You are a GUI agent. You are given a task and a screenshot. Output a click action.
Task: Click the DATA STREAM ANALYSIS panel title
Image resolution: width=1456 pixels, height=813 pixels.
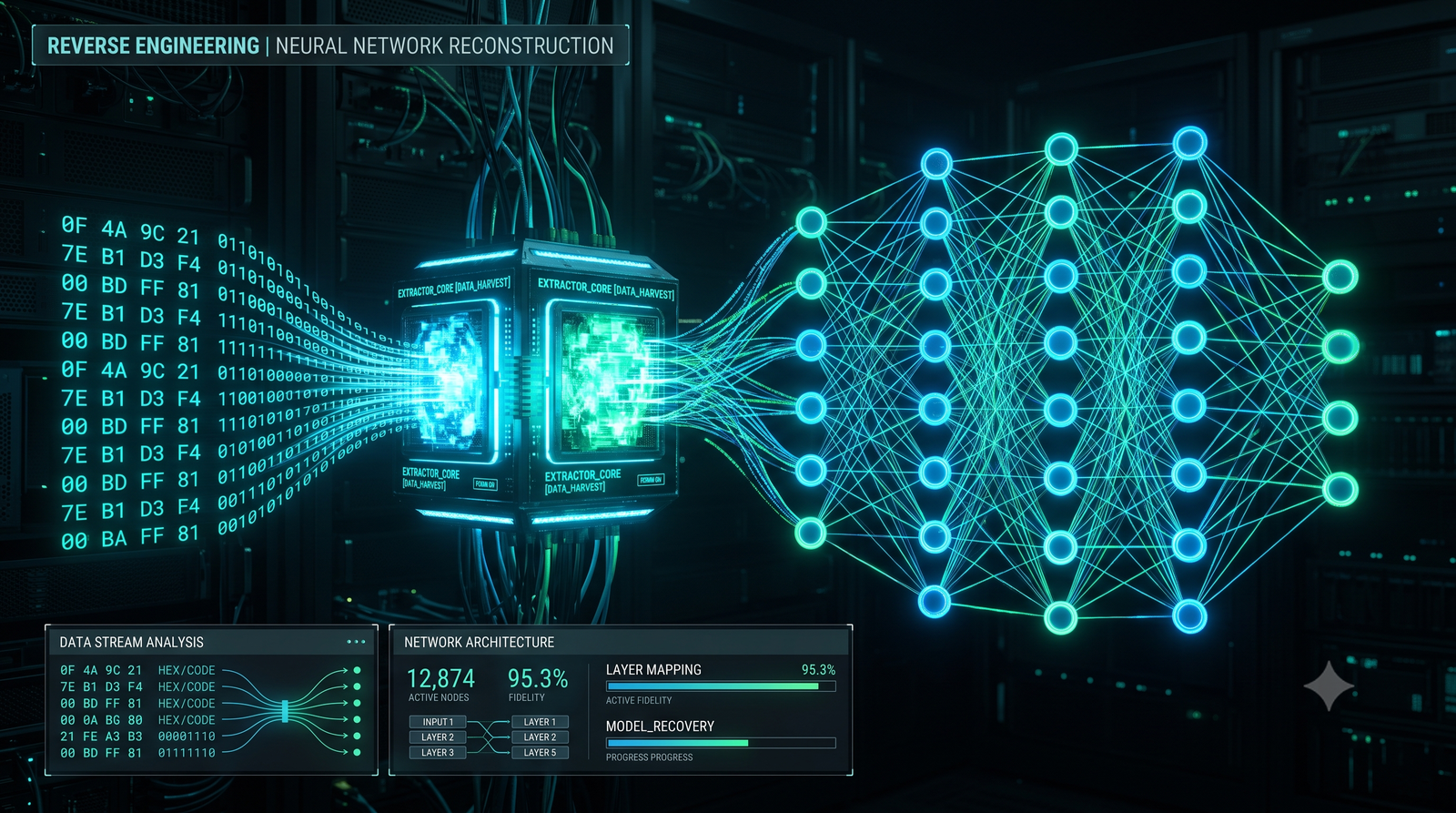point(132,642)
